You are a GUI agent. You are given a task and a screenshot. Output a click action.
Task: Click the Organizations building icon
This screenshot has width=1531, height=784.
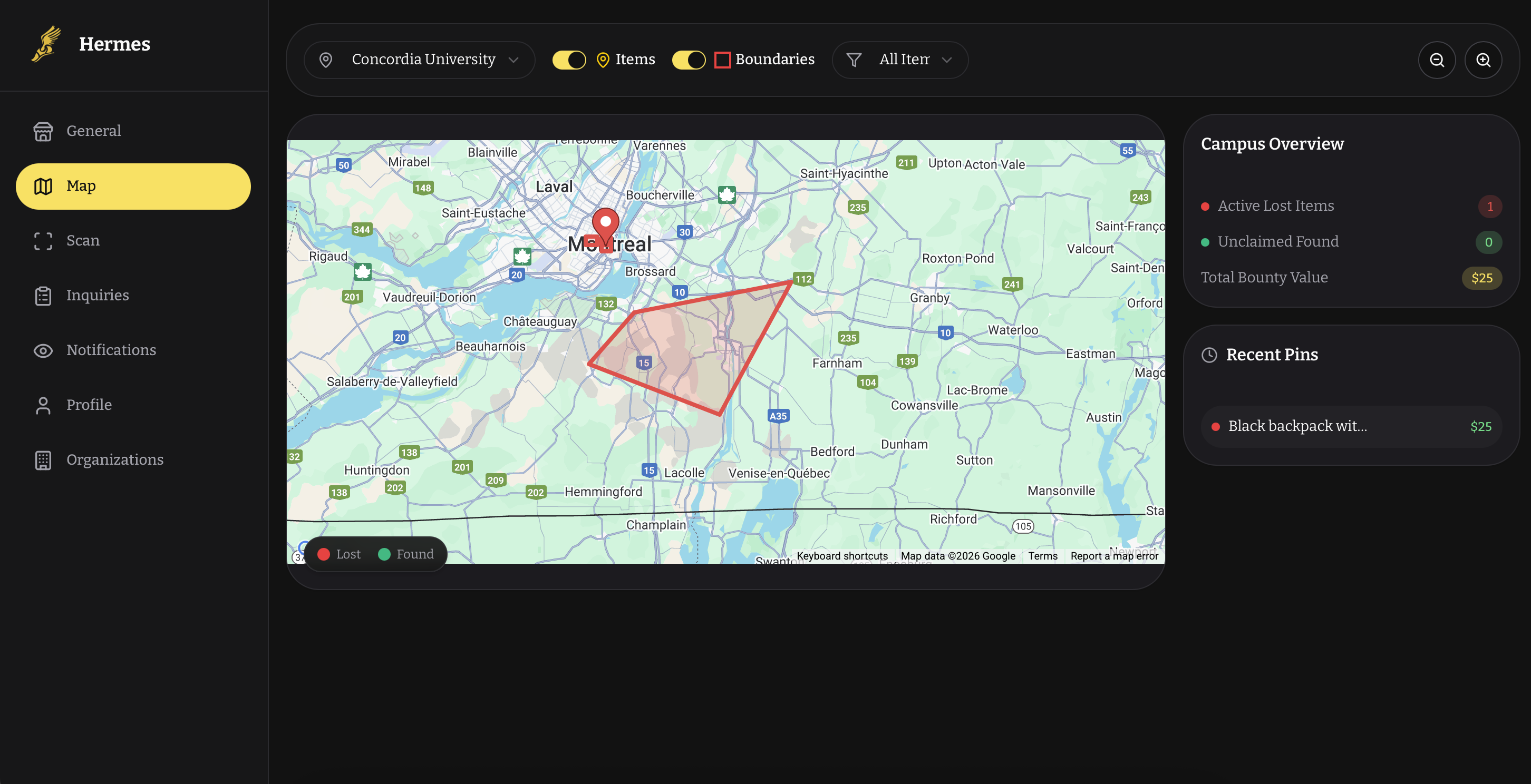tap(43, 460)
